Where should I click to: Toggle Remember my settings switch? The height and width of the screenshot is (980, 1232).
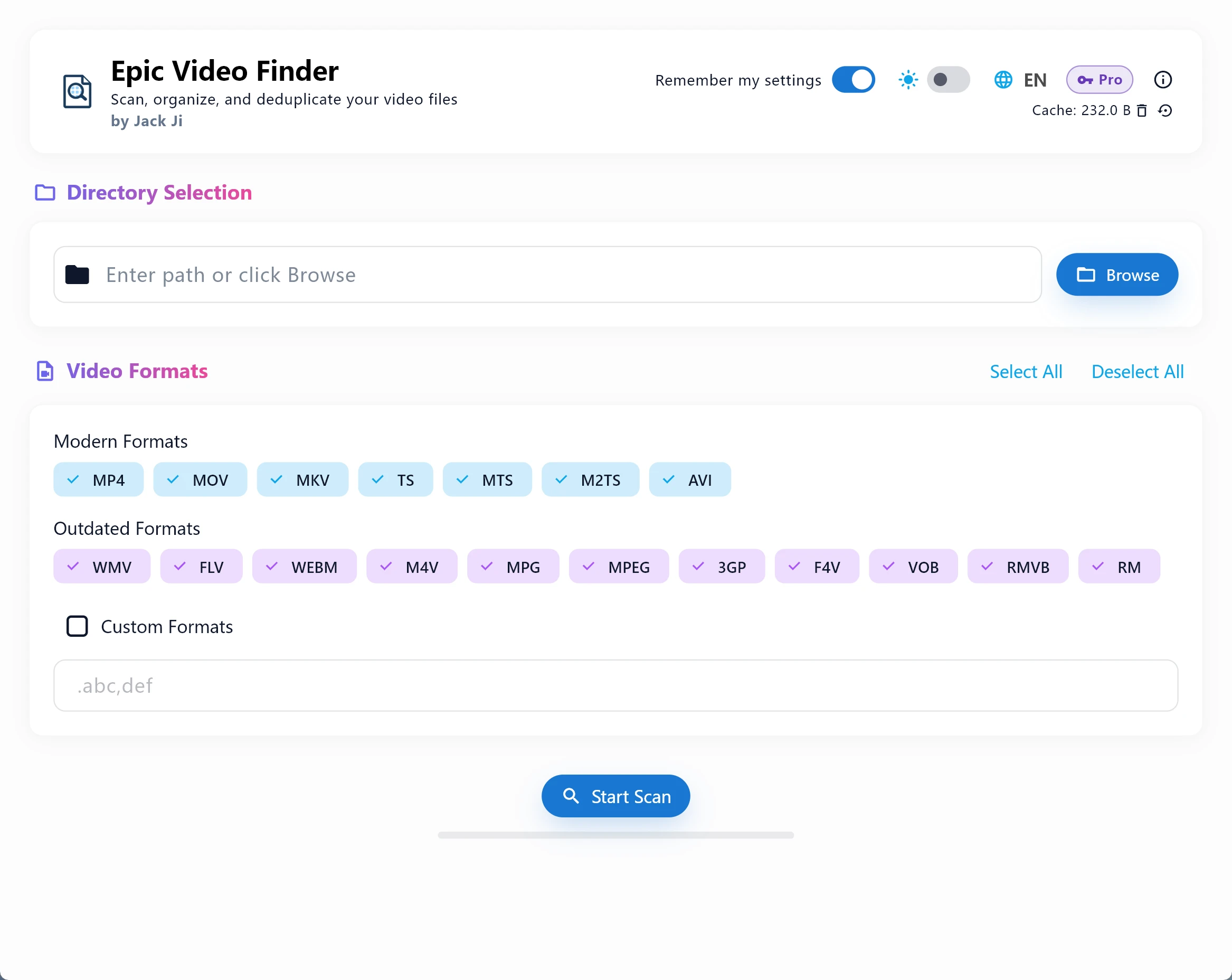[x=853, y=80]
